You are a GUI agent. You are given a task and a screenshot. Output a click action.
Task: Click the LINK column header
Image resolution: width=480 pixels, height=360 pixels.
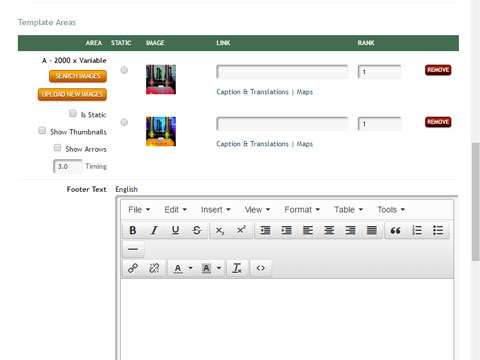[x=223, y=43]
